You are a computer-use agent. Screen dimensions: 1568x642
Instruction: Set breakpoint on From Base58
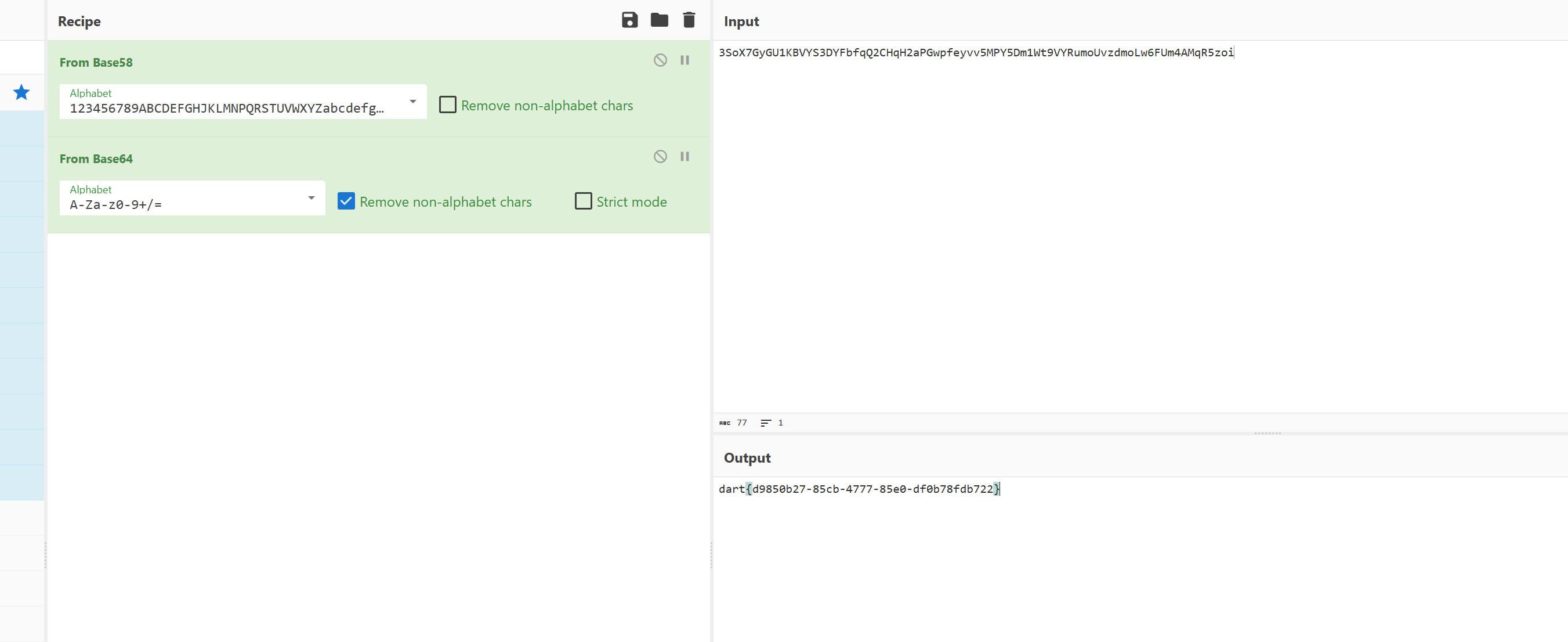click(x=684, y=60)
